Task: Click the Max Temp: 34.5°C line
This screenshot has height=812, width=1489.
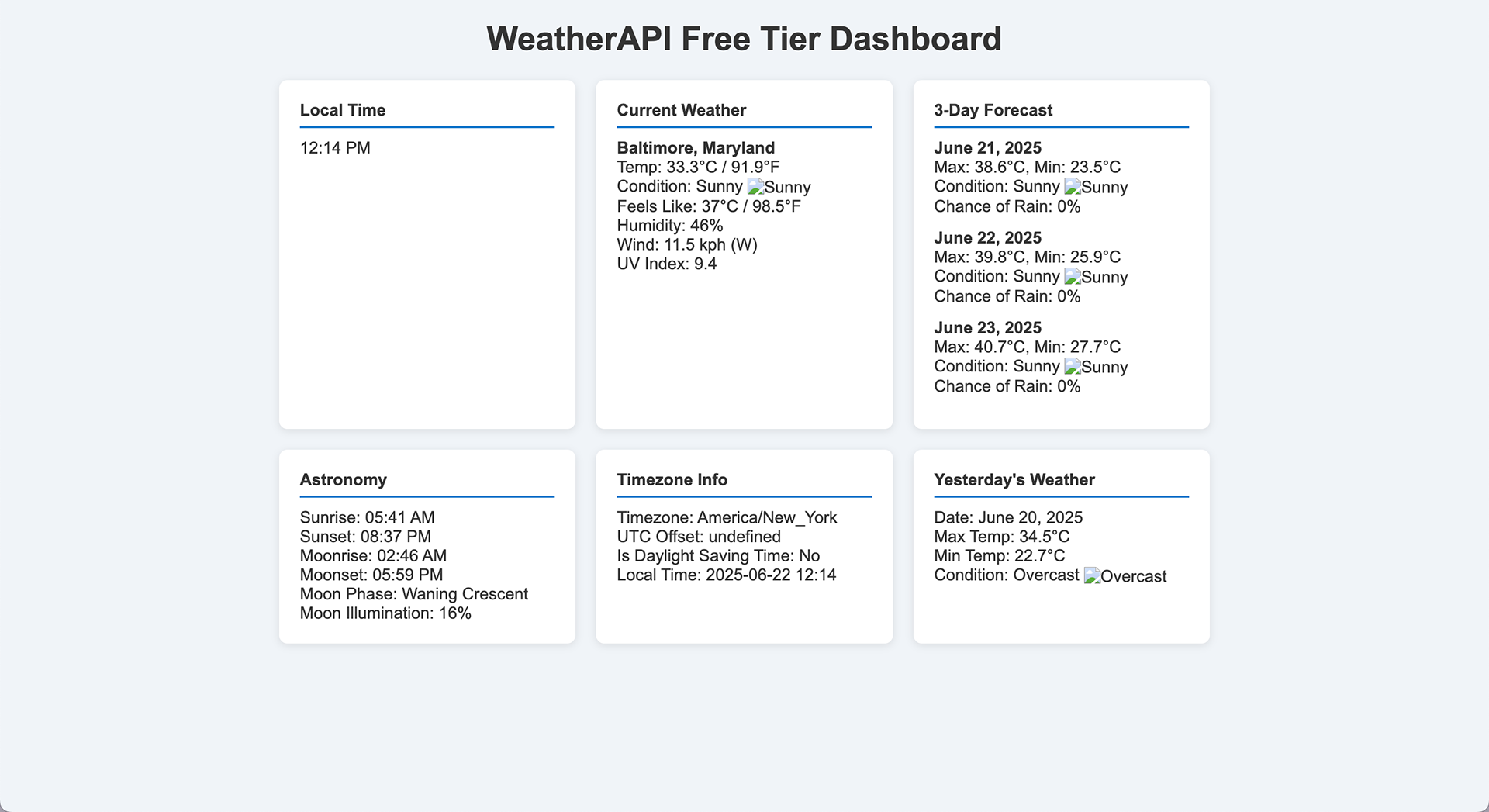Action: coord(1001,537)
